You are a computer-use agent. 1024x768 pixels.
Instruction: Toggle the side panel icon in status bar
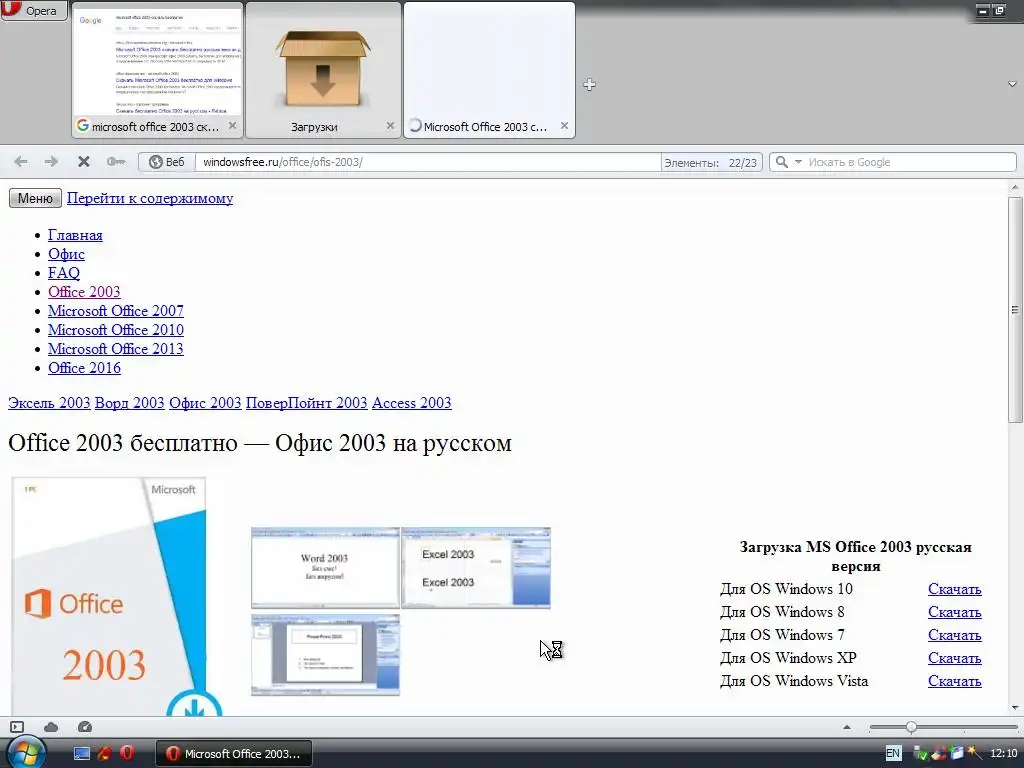point(17,726)
